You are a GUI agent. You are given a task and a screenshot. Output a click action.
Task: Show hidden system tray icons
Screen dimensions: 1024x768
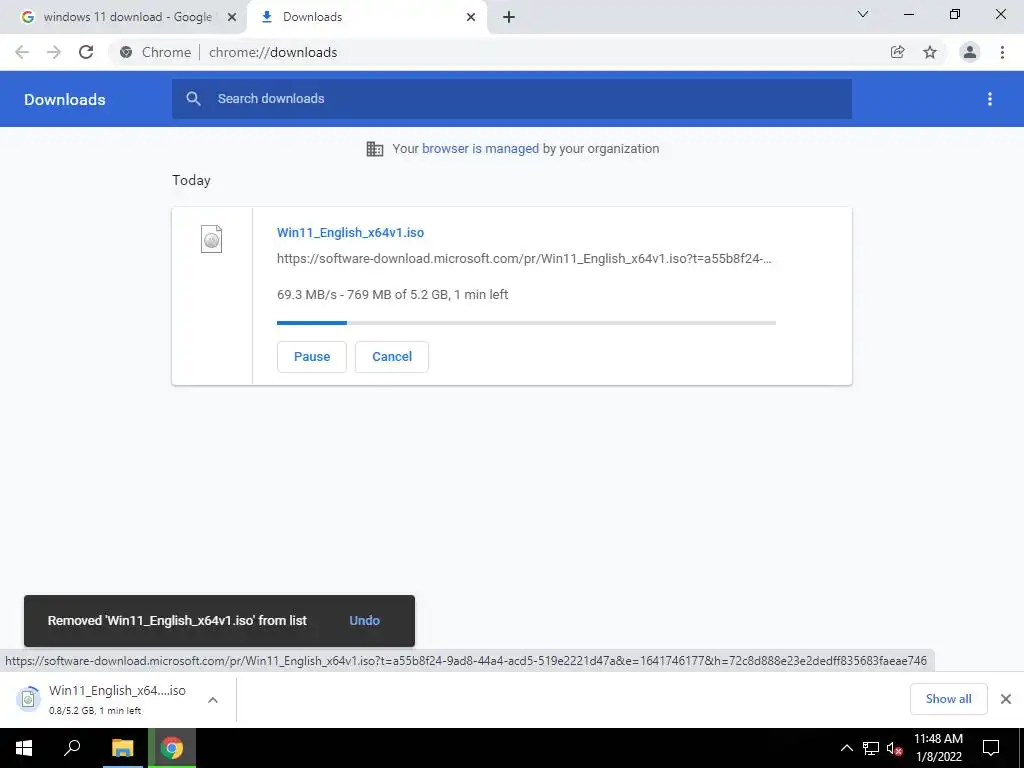[846, 748]
